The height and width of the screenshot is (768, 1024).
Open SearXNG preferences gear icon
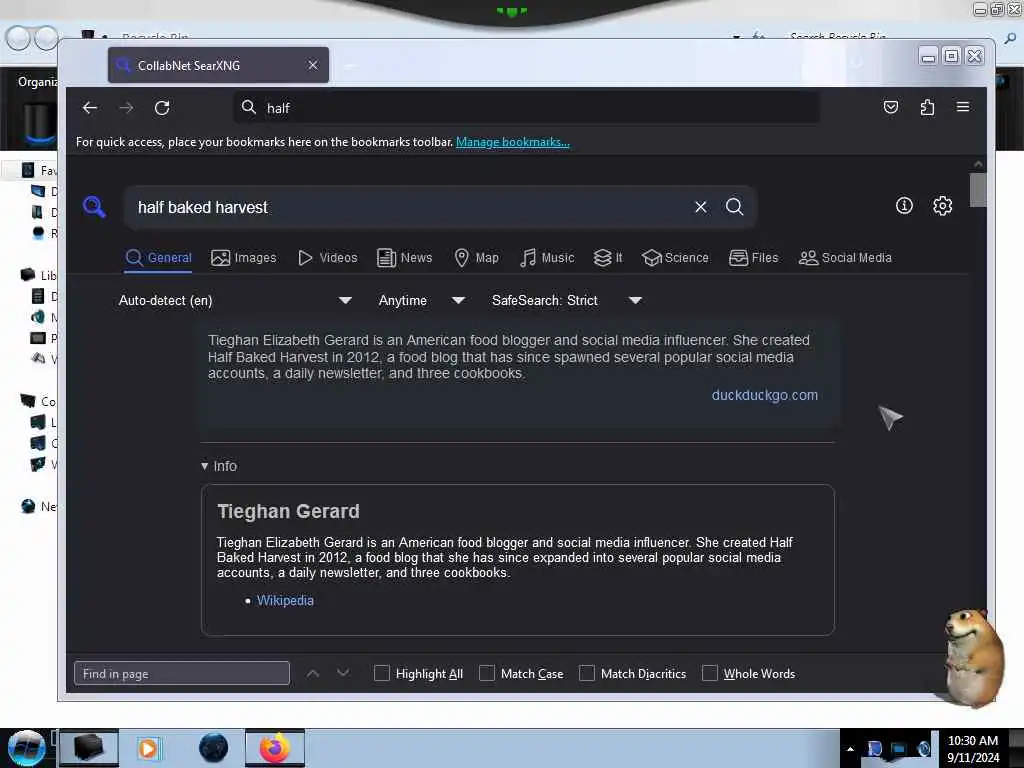tap(942, 206)
